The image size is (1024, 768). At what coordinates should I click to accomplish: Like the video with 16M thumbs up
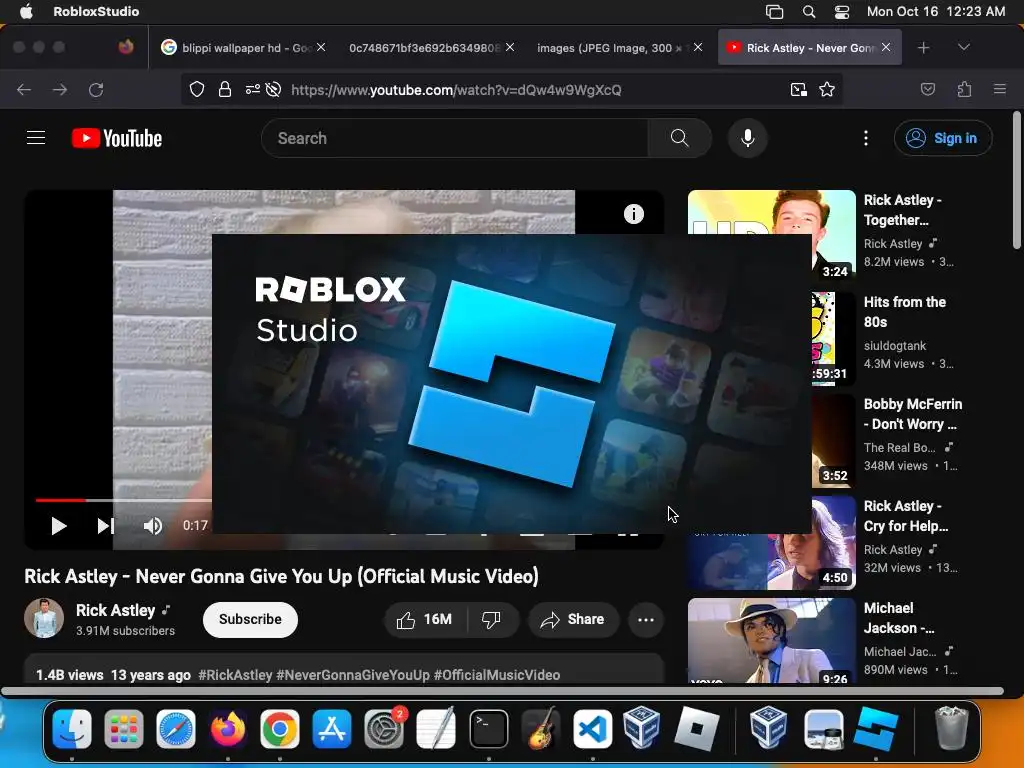click(x=424, y=619)
